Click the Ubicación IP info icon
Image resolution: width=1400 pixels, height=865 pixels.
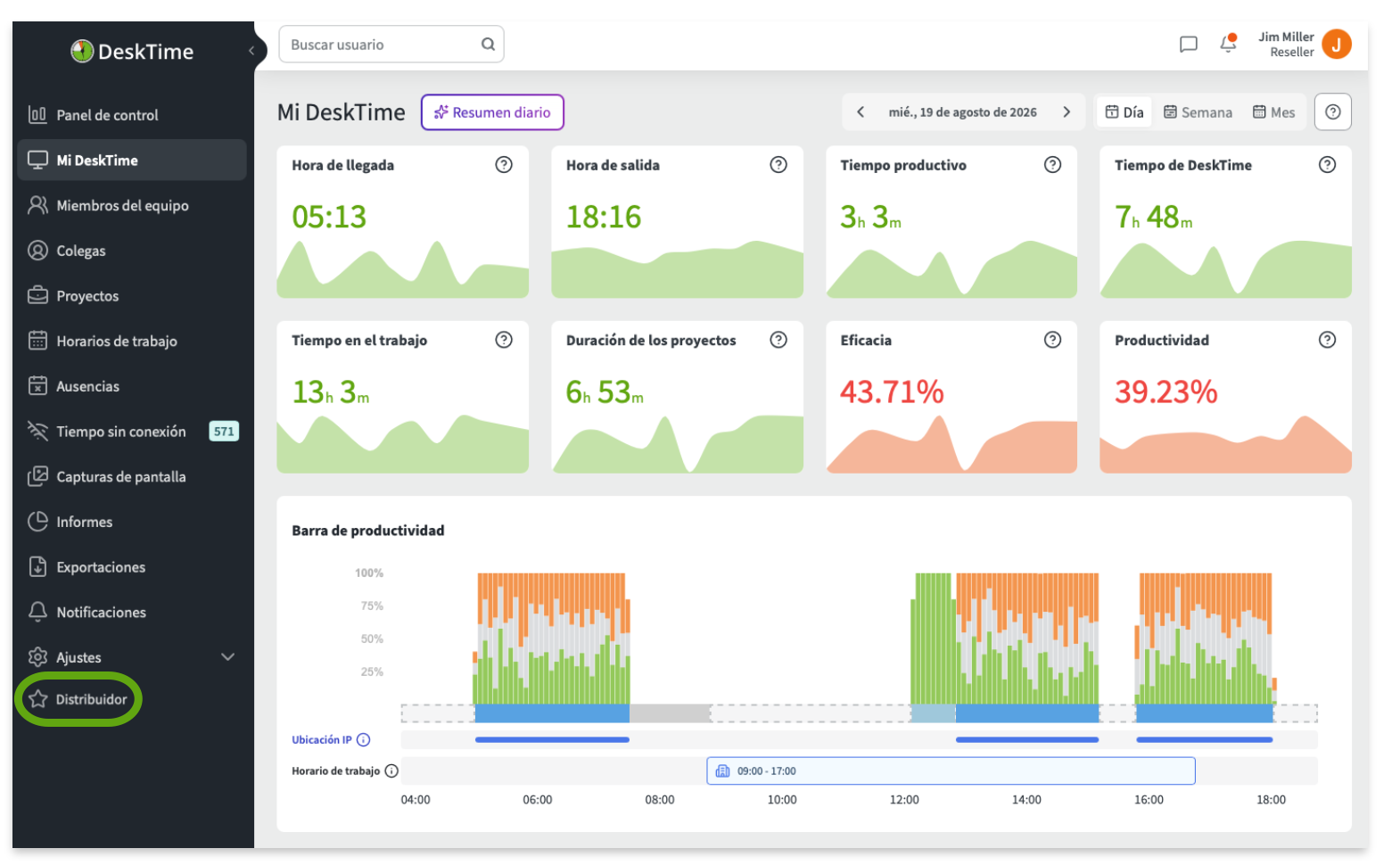[x=364, y=740]
